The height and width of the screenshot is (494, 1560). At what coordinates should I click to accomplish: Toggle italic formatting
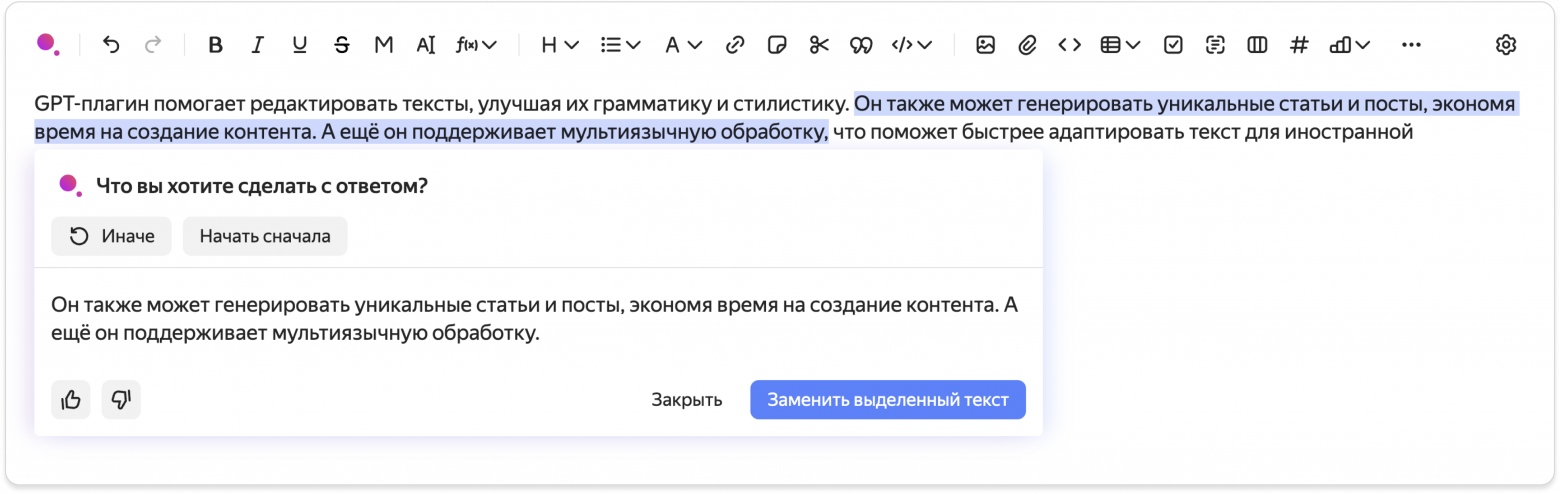(257, 44)
